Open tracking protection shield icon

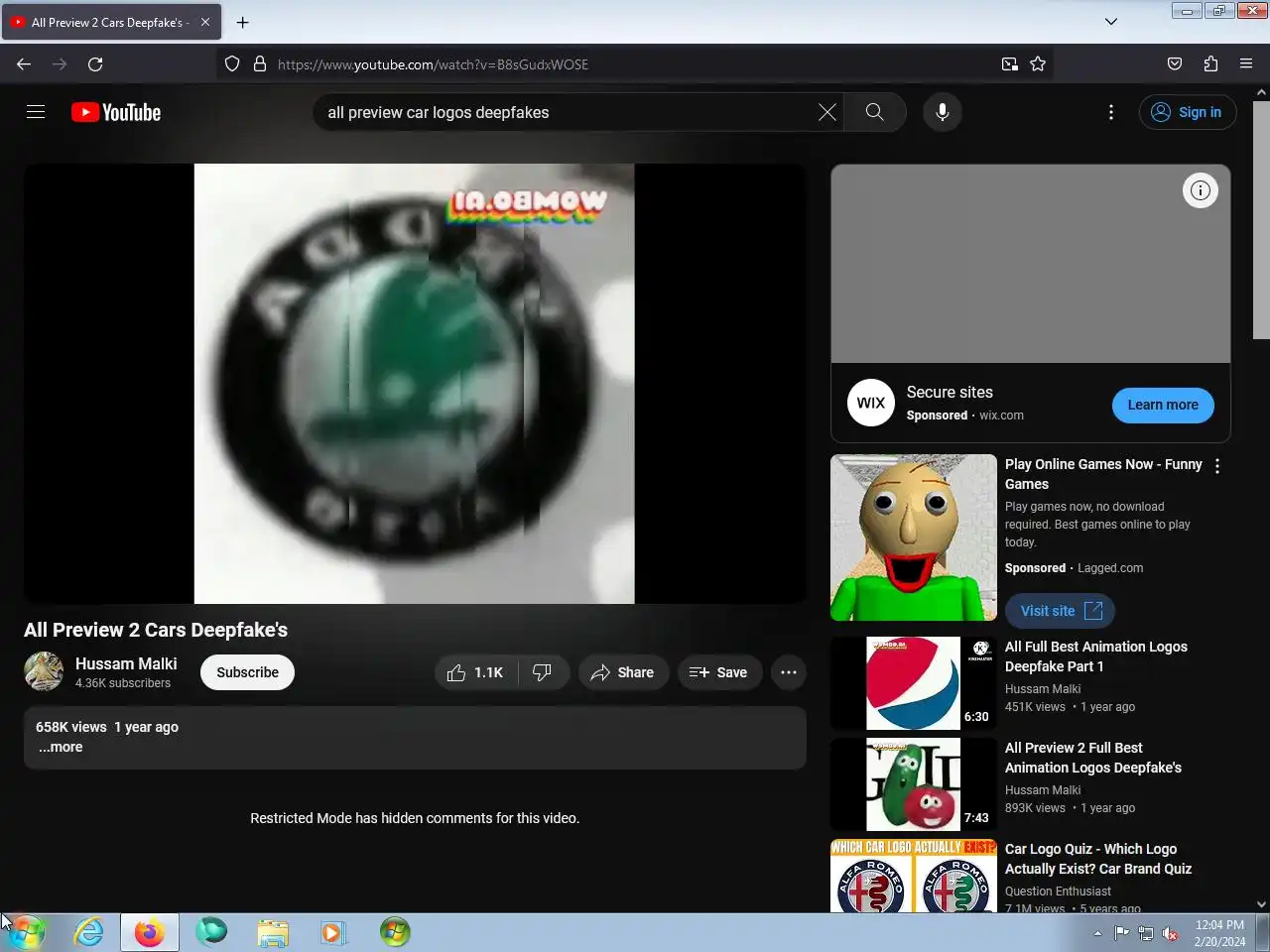click(232, 64)
